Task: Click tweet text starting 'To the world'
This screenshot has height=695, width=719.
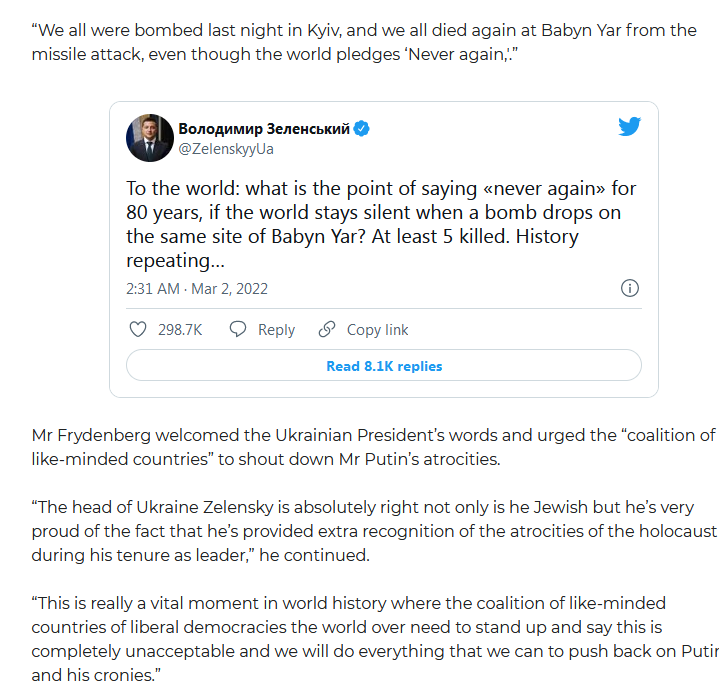Action: point(381,224)
